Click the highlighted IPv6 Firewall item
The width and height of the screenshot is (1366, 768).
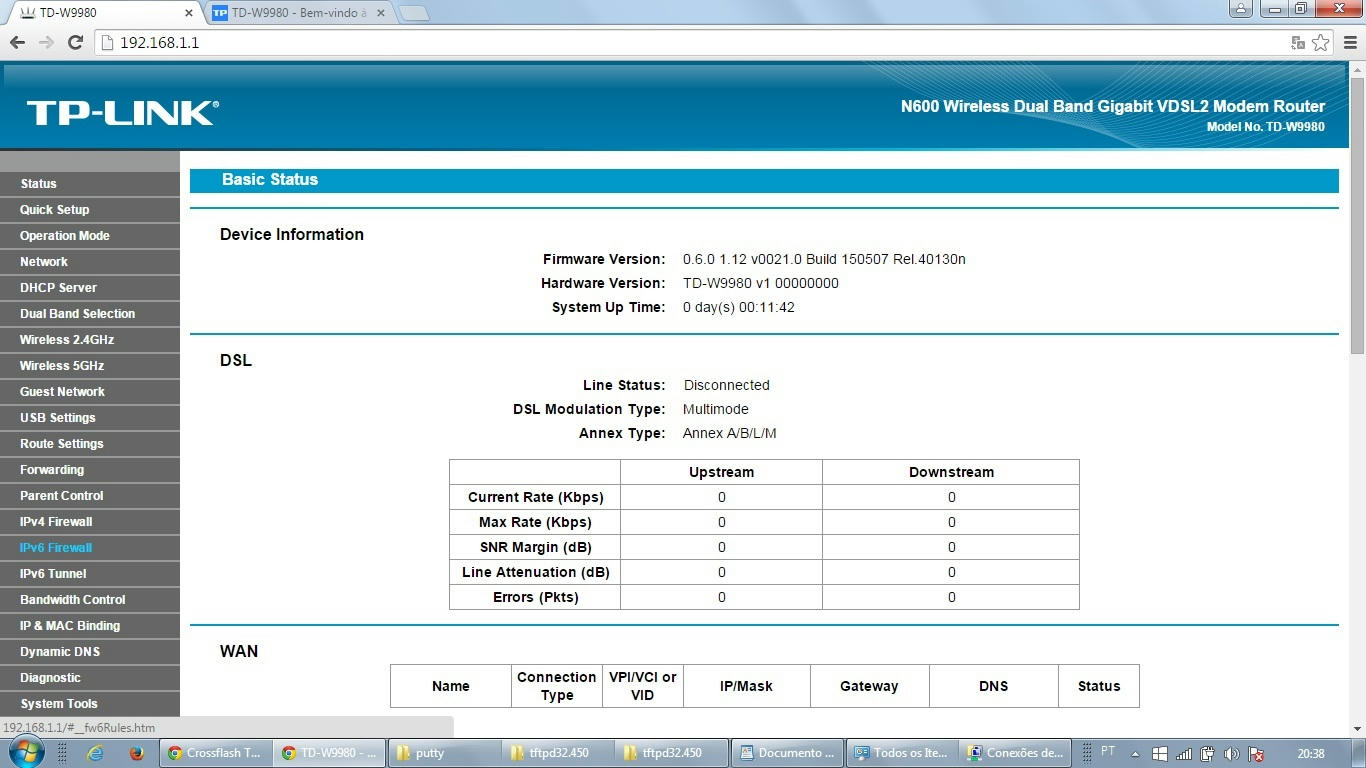coord(90,547)
